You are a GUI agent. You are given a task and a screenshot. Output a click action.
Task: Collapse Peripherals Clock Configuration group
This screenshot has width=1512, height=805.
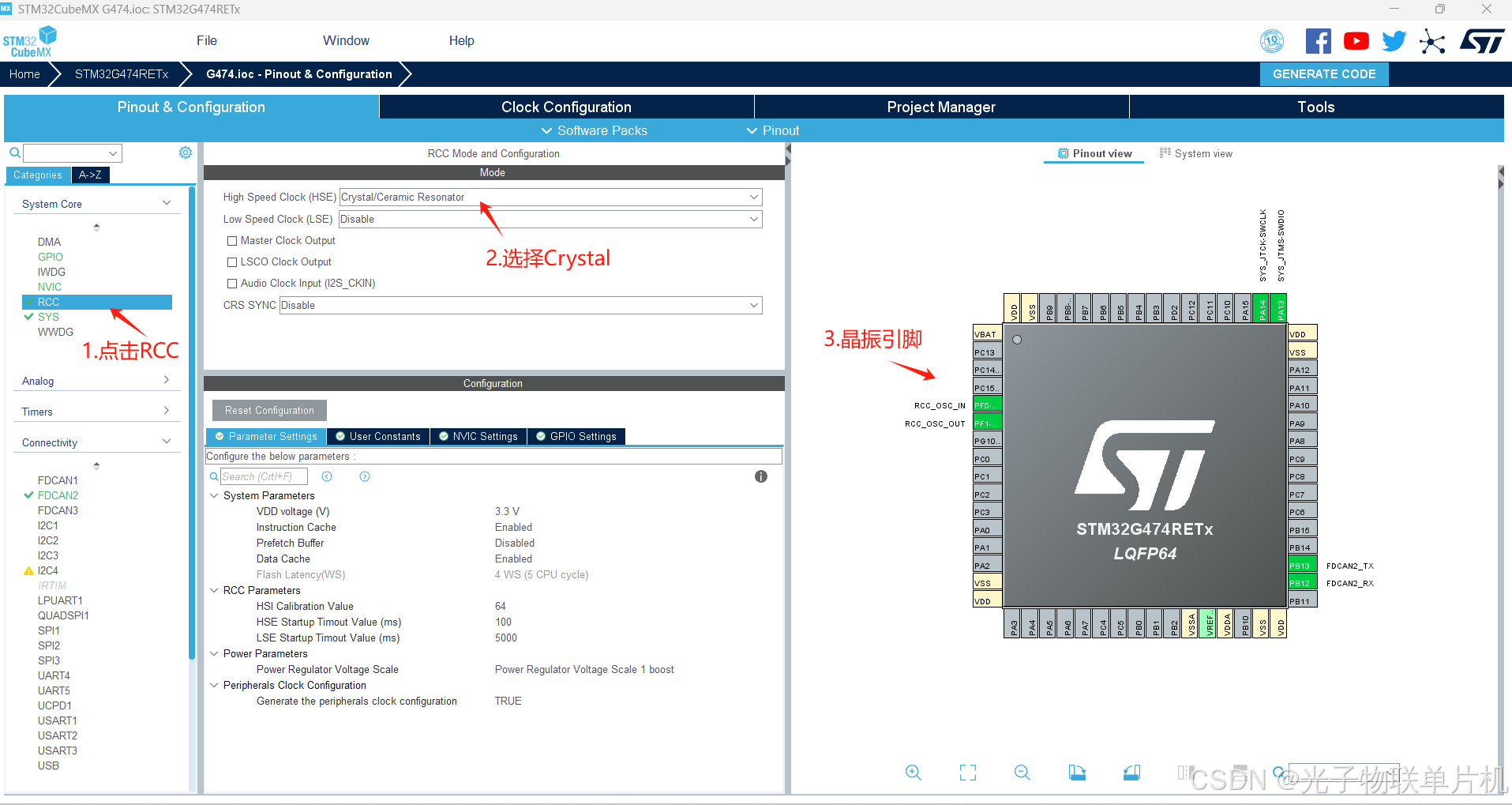pyautogui.click(x=214, y=685)
